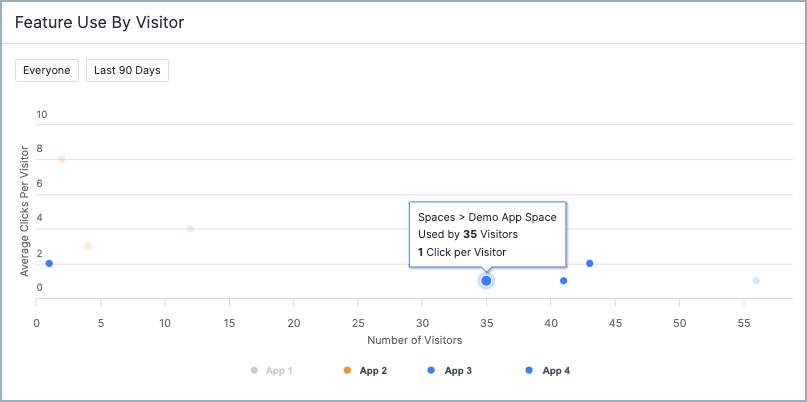Select the blue data point at 41 visitors
Viewport: 807px width, 402px height.
pos(564,281)
